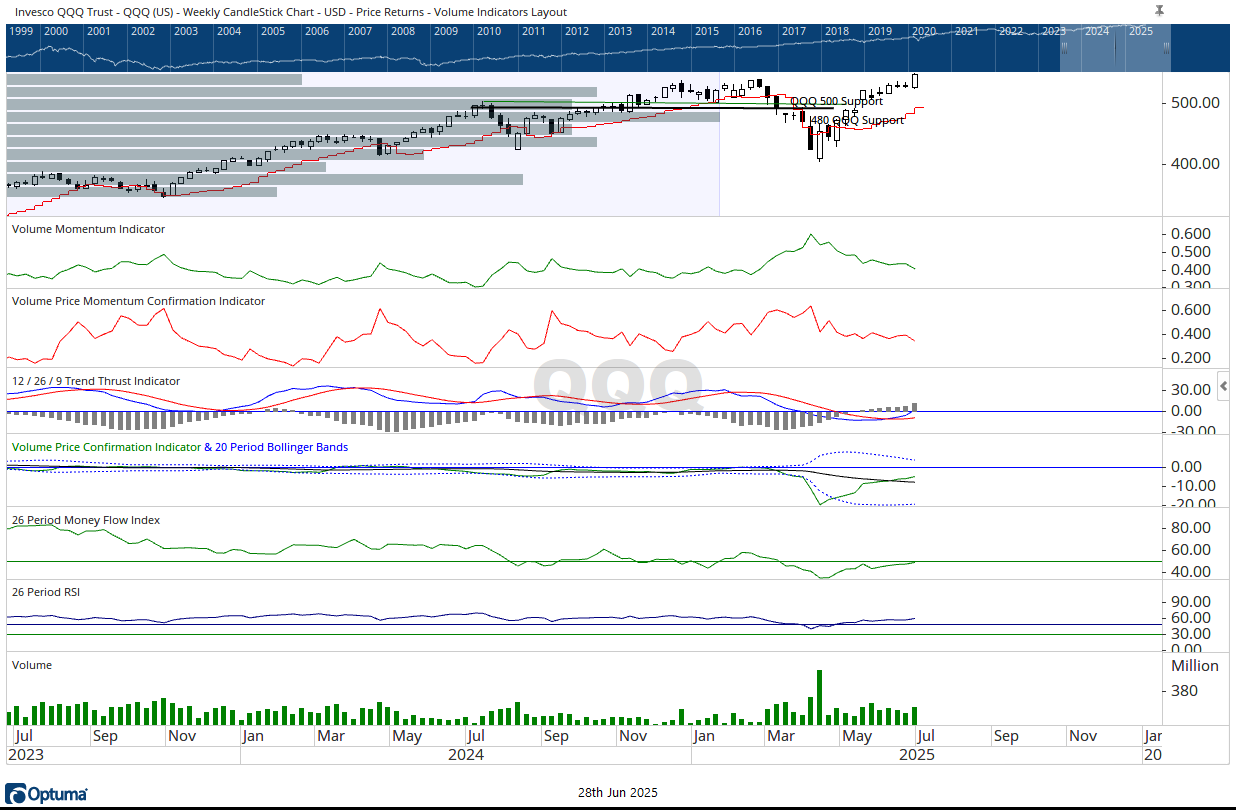The height and width of the screenshot is (810, 1236).
Task: Click the Invesco QQQ Trust chart title
Action: 289,12
